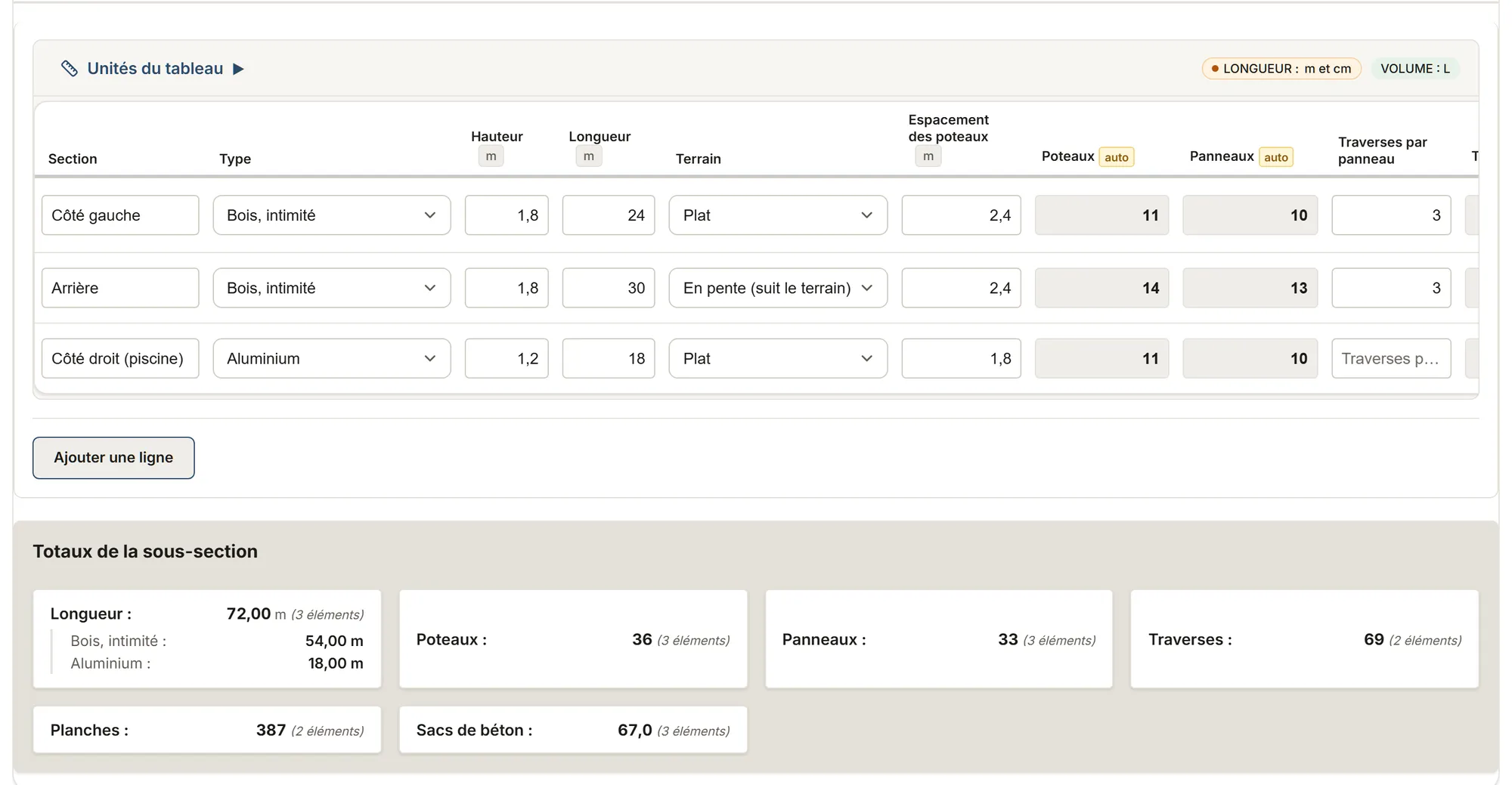
Task: Click the Sacs de béton total 67,0
Action: coord(634,731)
